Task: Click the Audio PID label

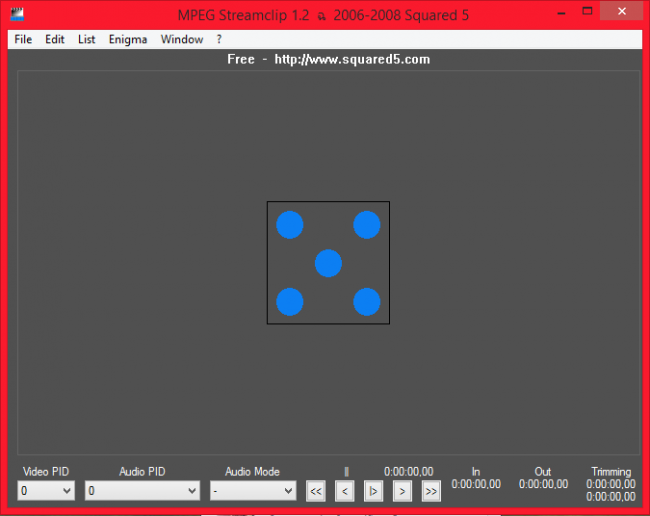Action: [x=142, y=472]
